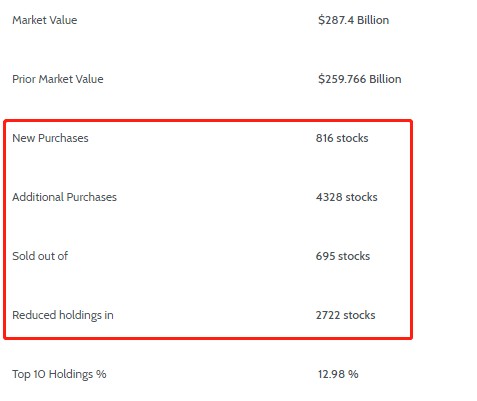The width and height of the screenshot is (477, 401).
Task: Click the Sold out of label
Action: coord(40,256)
